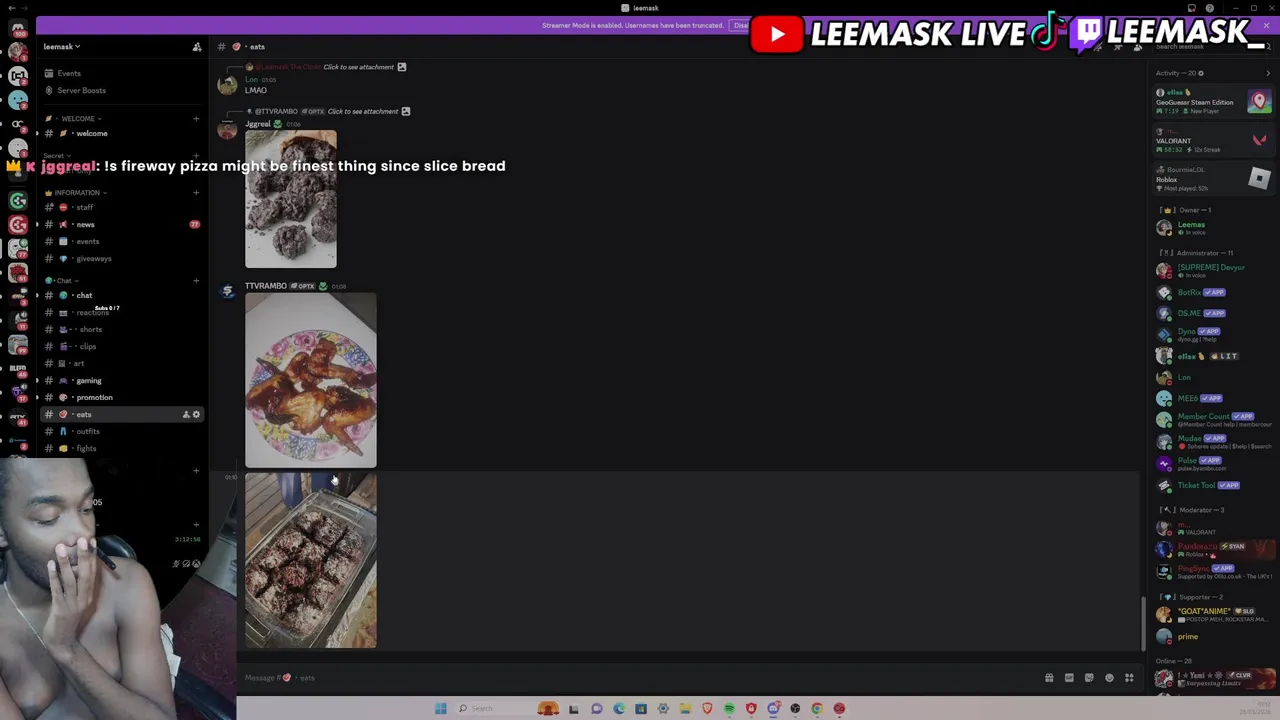1280x720 pixels.
Task: Open the emoji picker icon
Action: tap(1109, 678)
